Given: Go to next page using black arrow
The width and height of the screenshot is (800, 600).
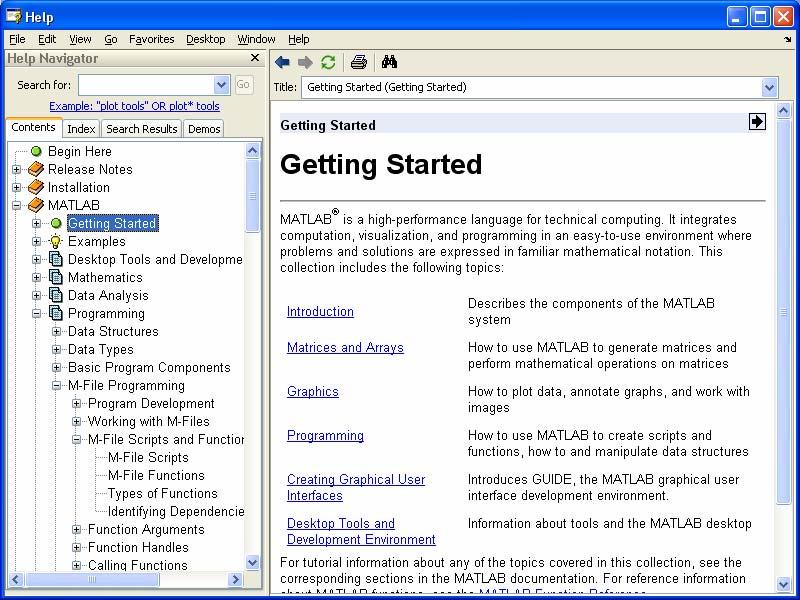Looking at the screenshot, I should [757, 121].
